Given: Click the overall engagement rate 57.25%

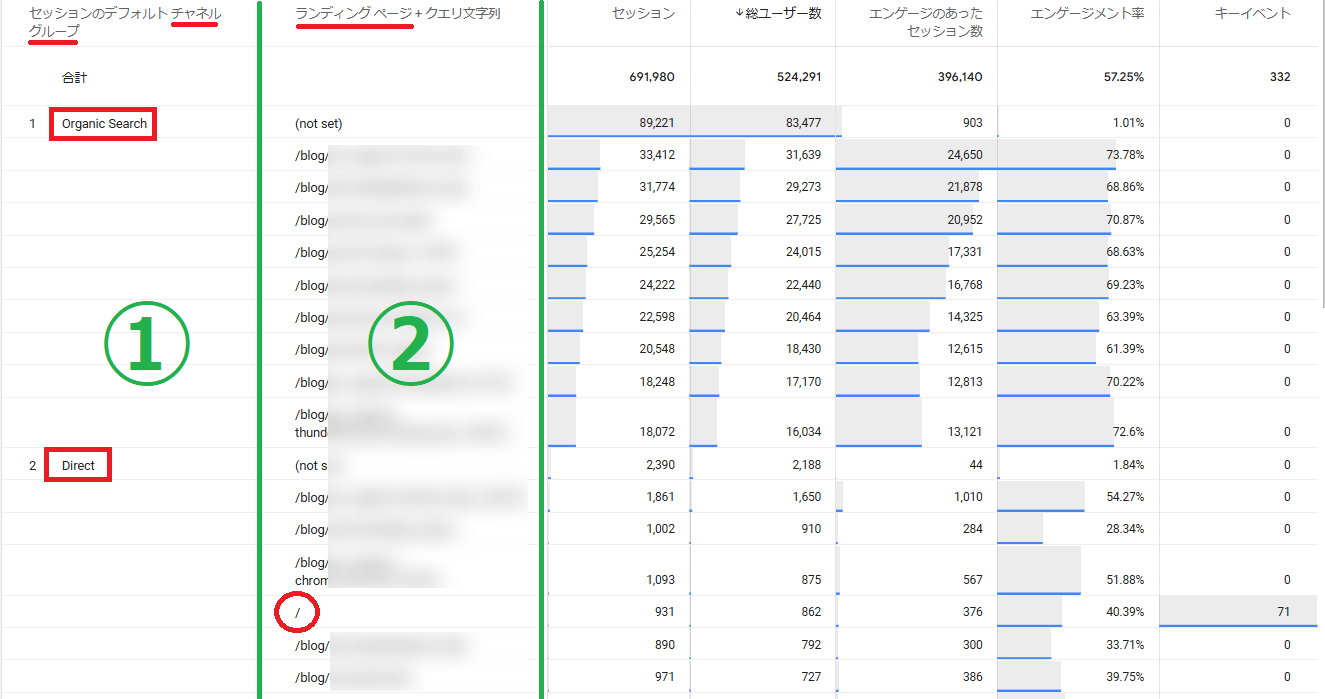Looking at the screenshot, I should 1124,77.
